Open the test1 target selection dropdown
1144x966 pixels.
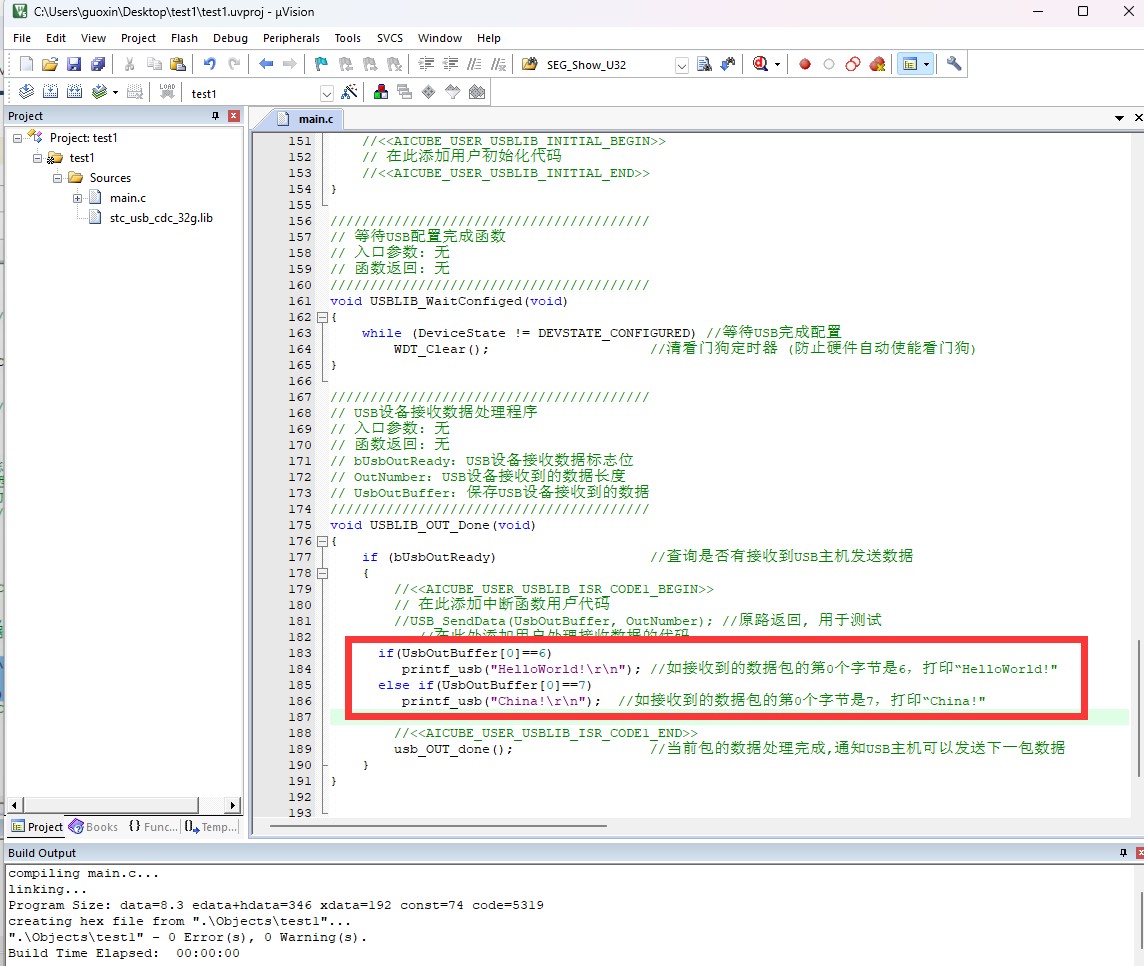(326, 93)
